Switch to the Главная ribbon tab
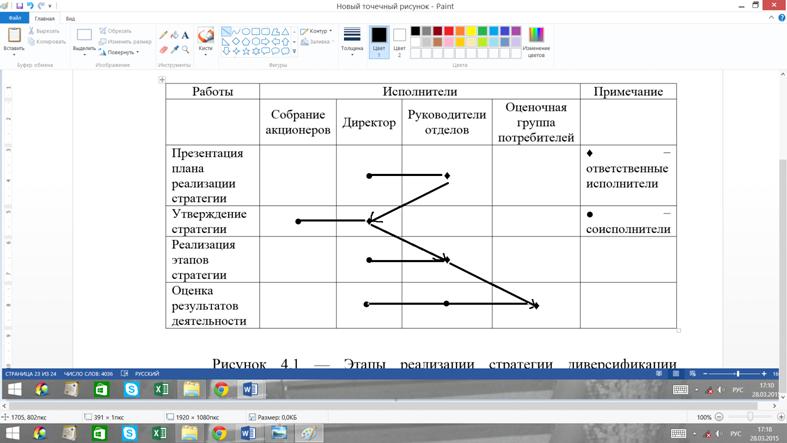 (x=45, y=19)
